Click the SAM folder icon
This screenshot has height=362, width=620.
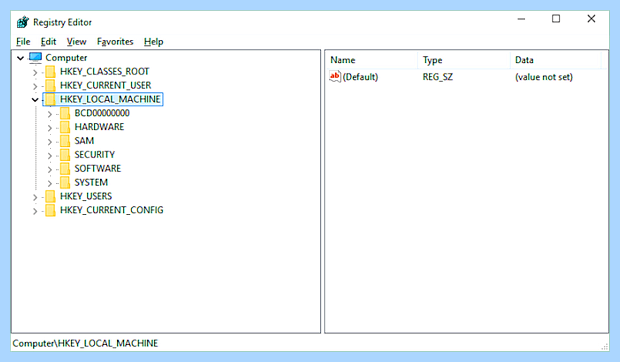65,141
